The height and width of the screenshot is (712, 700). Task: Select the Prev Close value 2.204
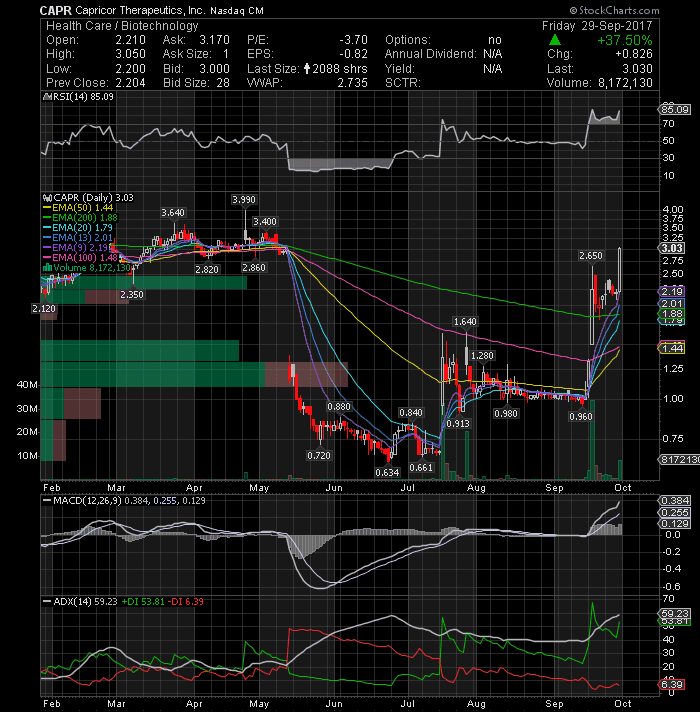130,83
